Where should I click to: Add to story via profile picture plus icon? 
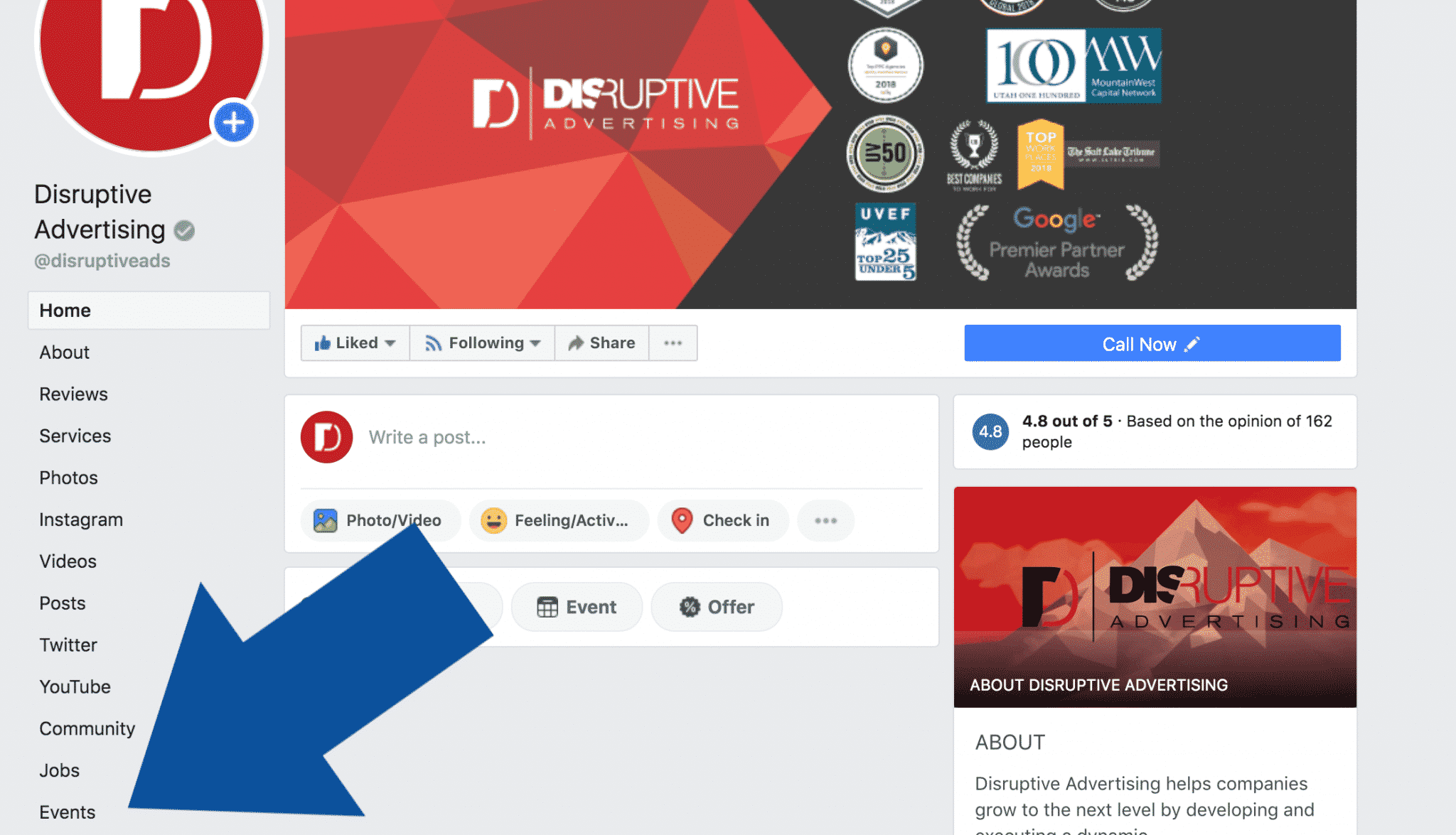pos(233,122)
